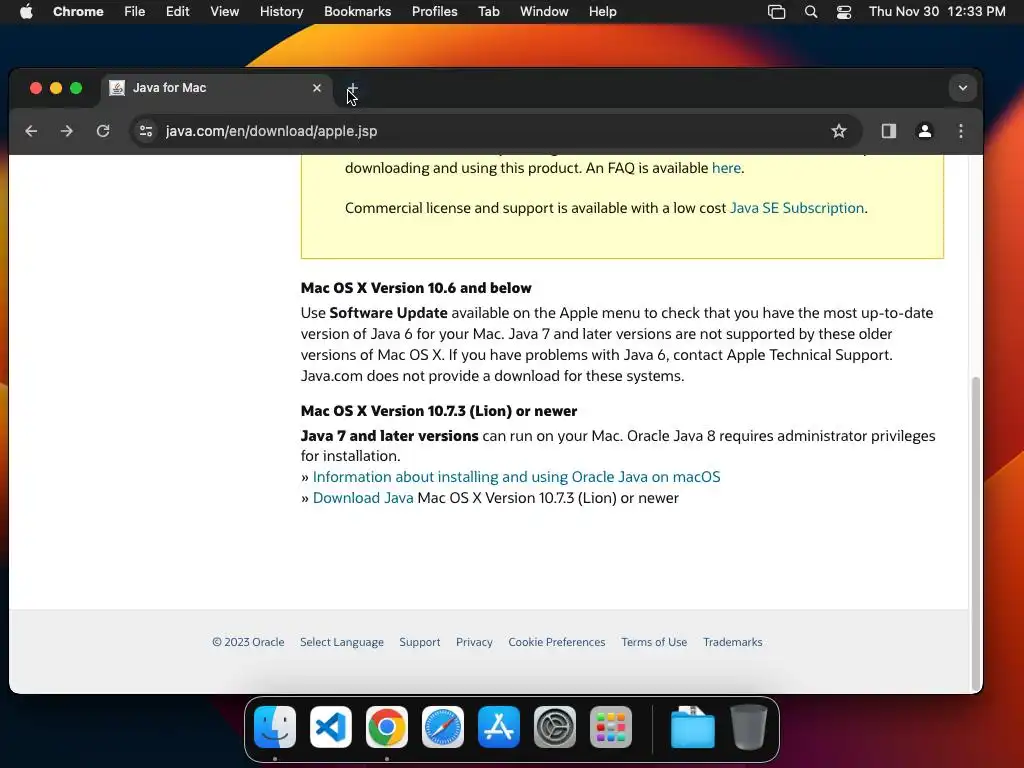Viewport: 1024px width, 768px height.
Task: Click the page vertical scrollbar thumb
Action: pos(976,533)
